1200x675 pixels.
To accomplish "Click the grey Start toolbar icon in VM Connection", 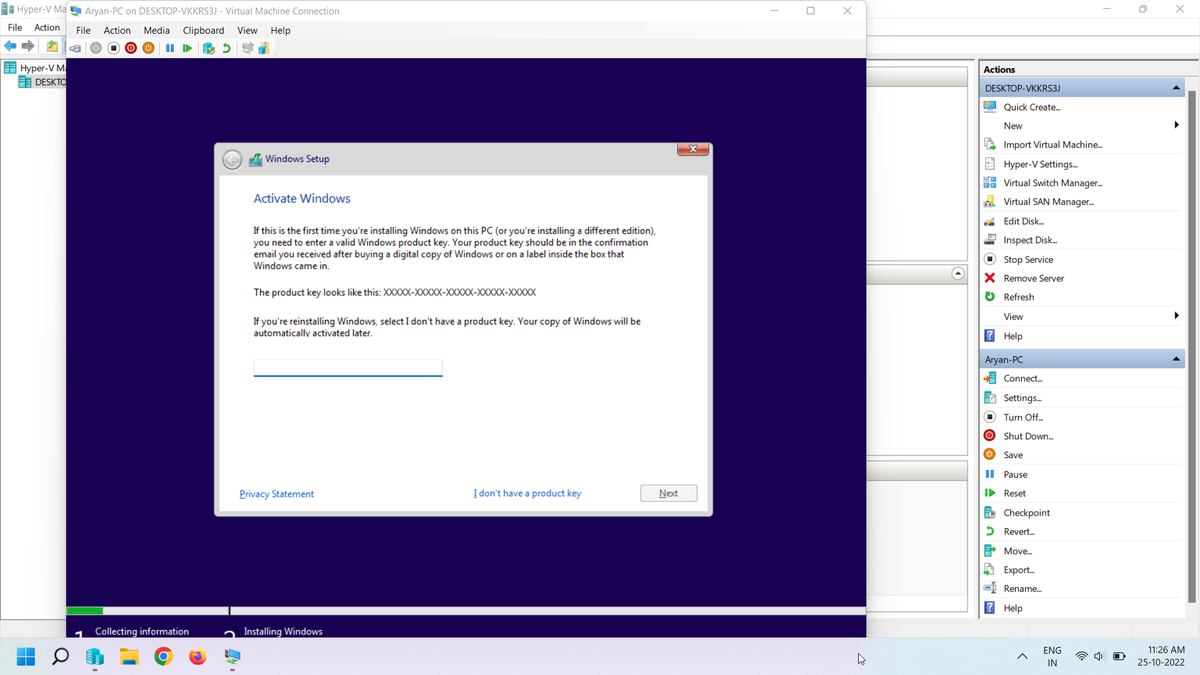I will tap(96, 48).
